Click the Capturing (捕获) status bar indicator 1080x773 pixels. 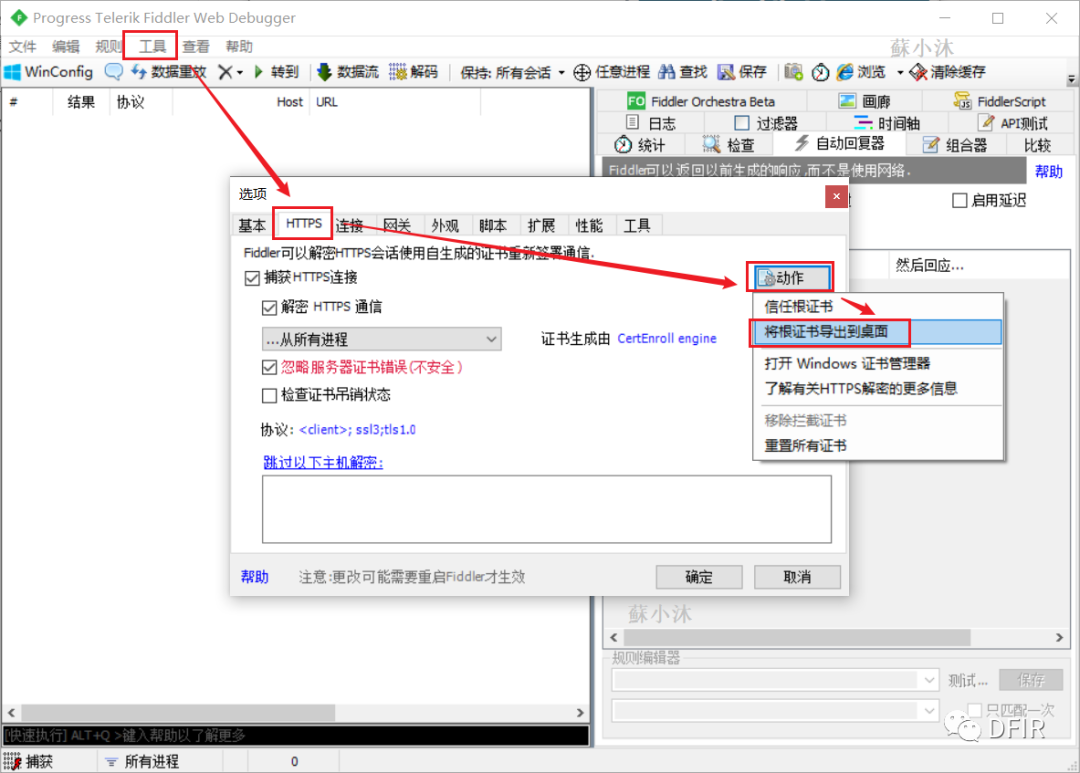click(x=29, y=761)
